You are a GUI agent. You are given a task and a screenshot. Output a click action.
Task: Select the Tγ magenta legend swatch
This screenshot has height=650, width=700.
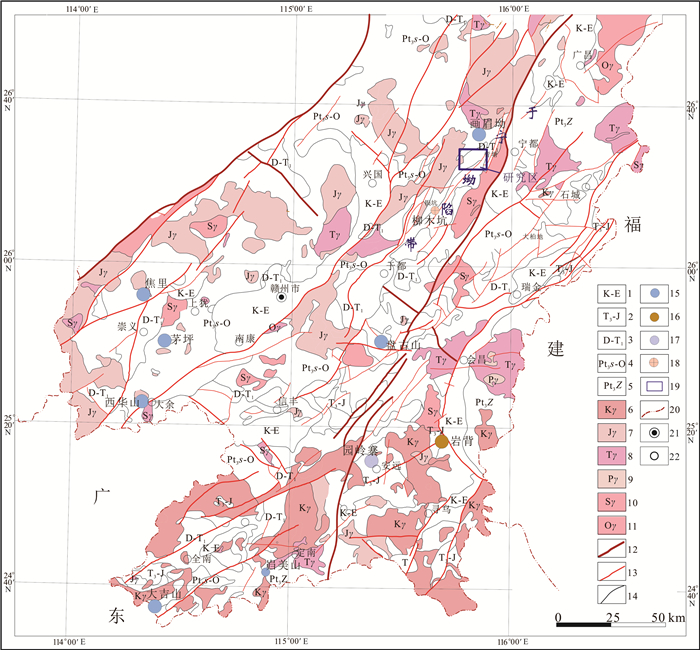610,456
